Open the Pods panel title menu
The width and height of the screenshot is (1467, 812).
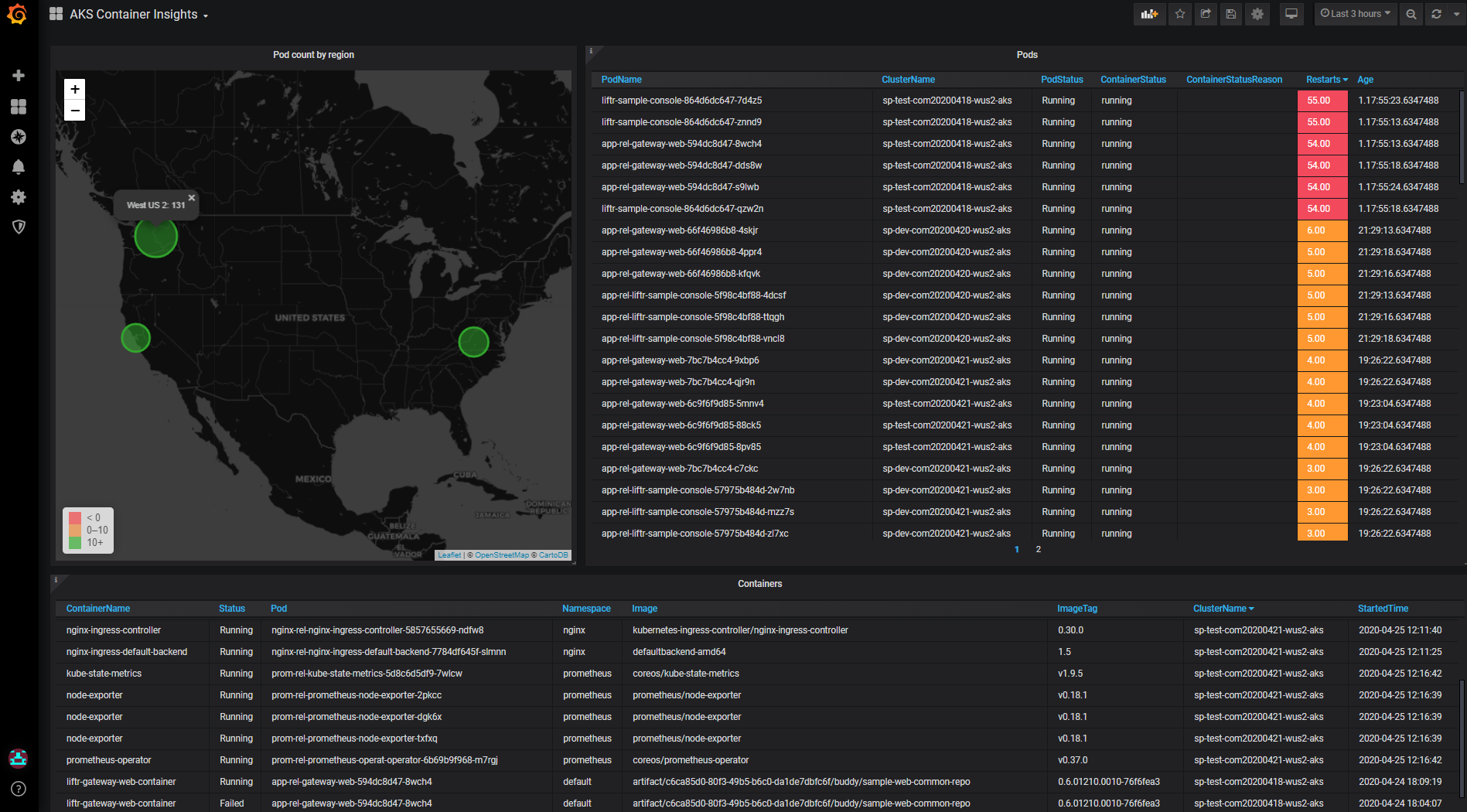tap(1027, 55)
